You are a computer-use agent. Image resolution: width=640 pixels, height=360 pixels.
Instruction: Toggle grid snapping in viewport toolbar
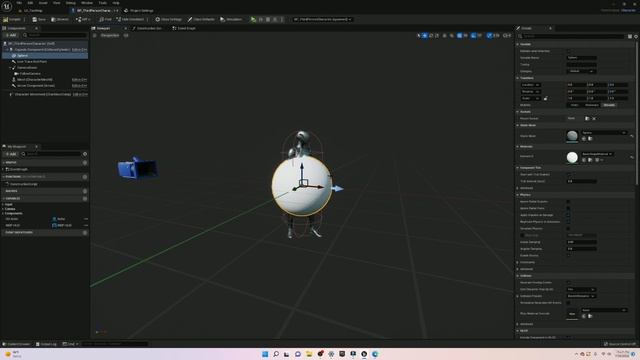click(x=460, y=36)
